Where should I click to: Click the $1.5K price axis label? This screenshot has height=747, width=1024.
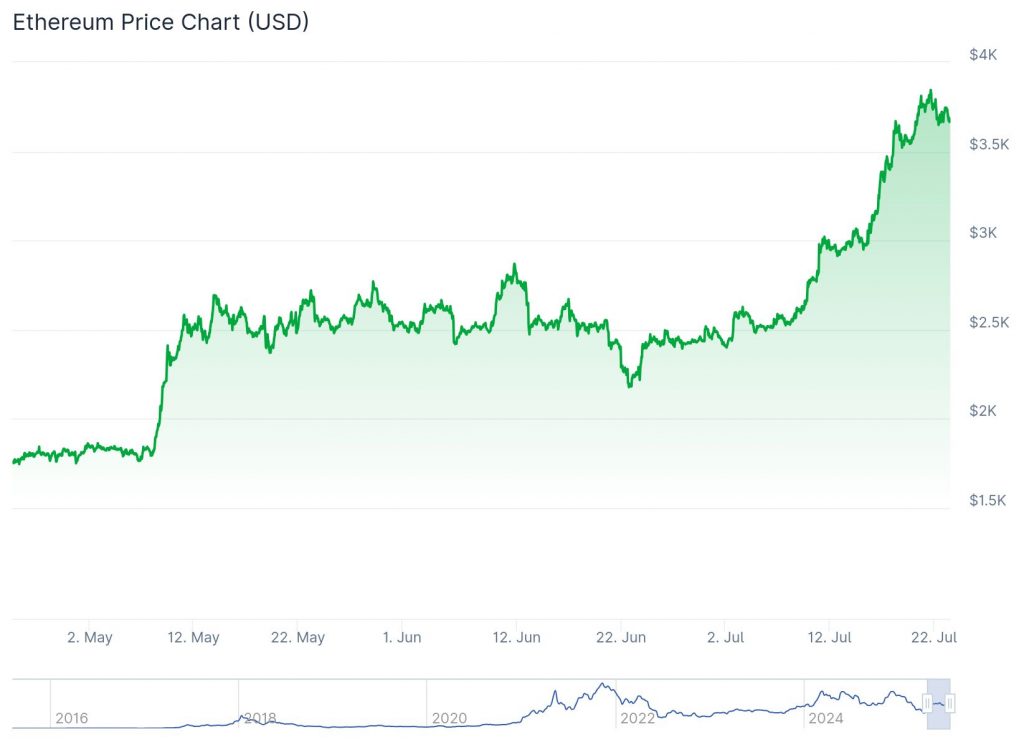[x=989, y=500]
